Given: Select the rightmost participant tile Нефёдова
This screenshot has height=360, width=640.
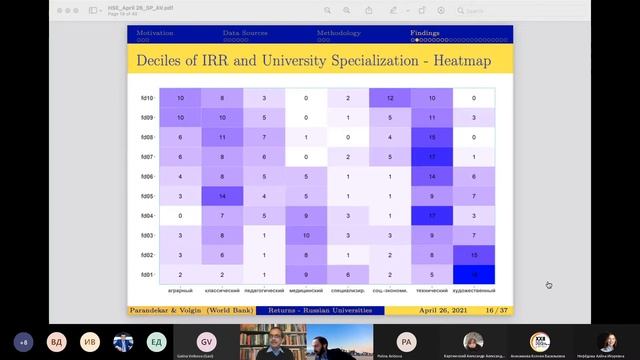Looking at the screenshot, I should click(x=607, y=342).
